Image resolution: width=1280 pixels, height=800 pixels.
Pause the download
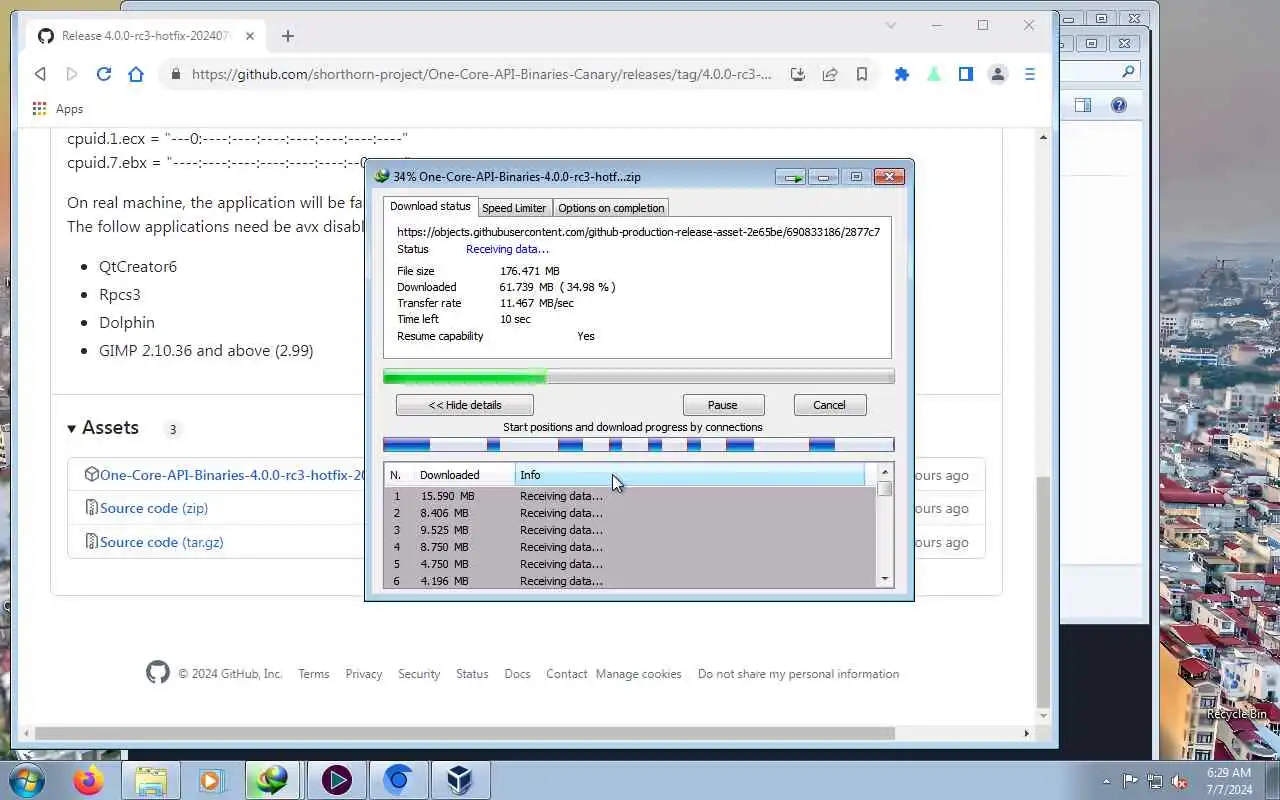click(x=723, y=405)
